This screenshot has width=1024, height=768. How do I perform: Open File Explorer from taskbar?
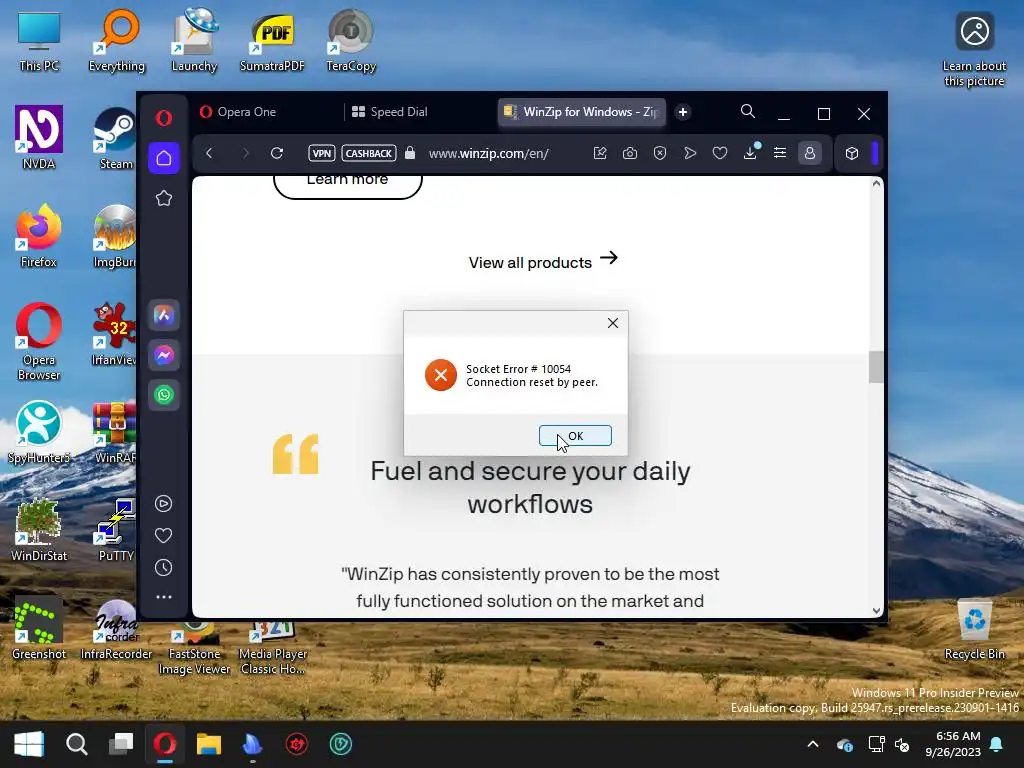tap(209, 744)
